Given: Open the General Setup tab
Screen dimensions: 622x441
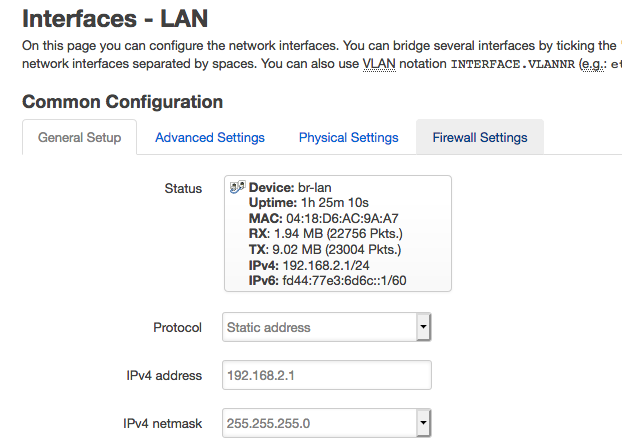Looking at the screenshot, I should 79,137.
